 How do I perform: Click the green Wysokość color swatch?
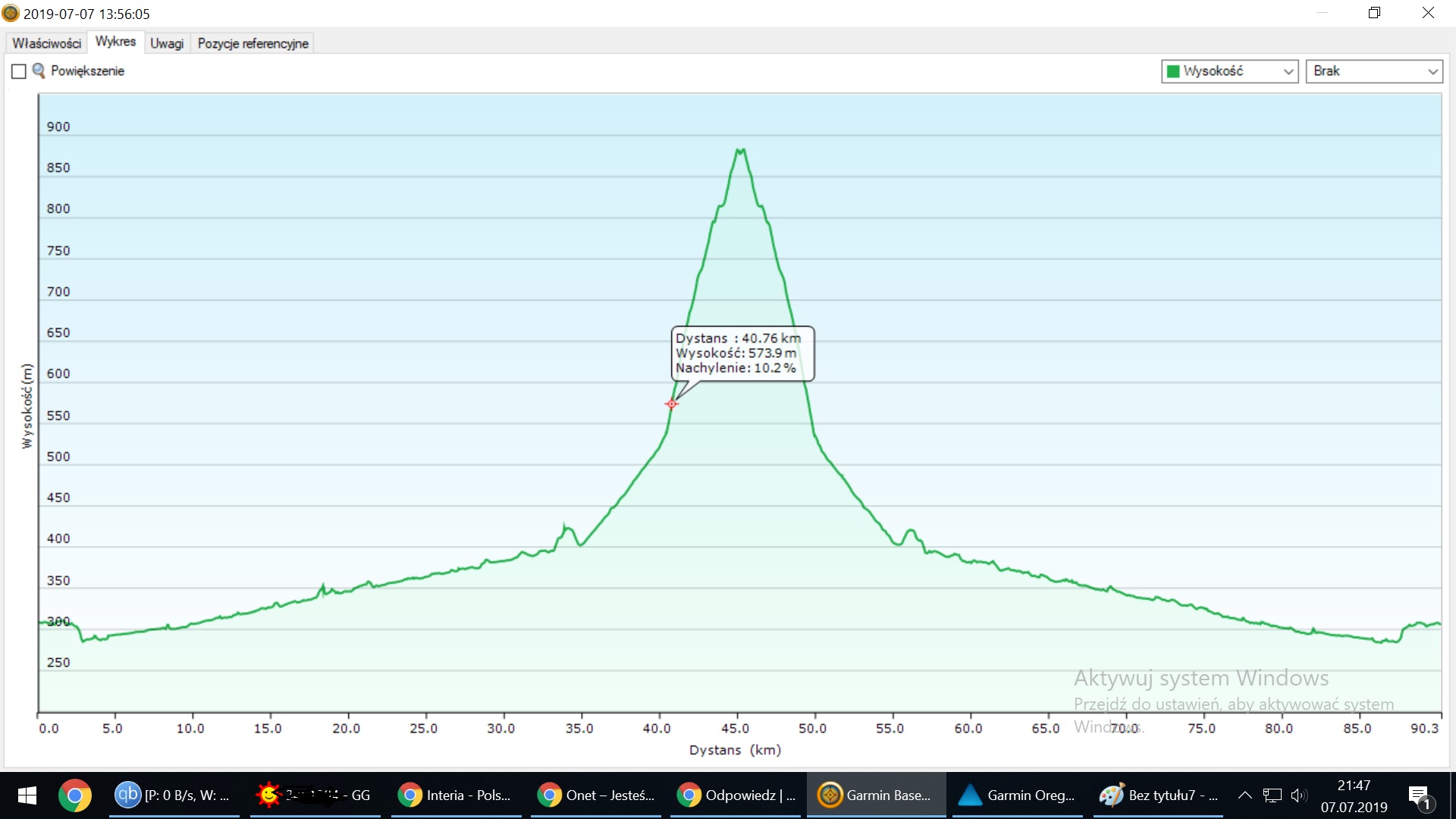pos(1172,71)
